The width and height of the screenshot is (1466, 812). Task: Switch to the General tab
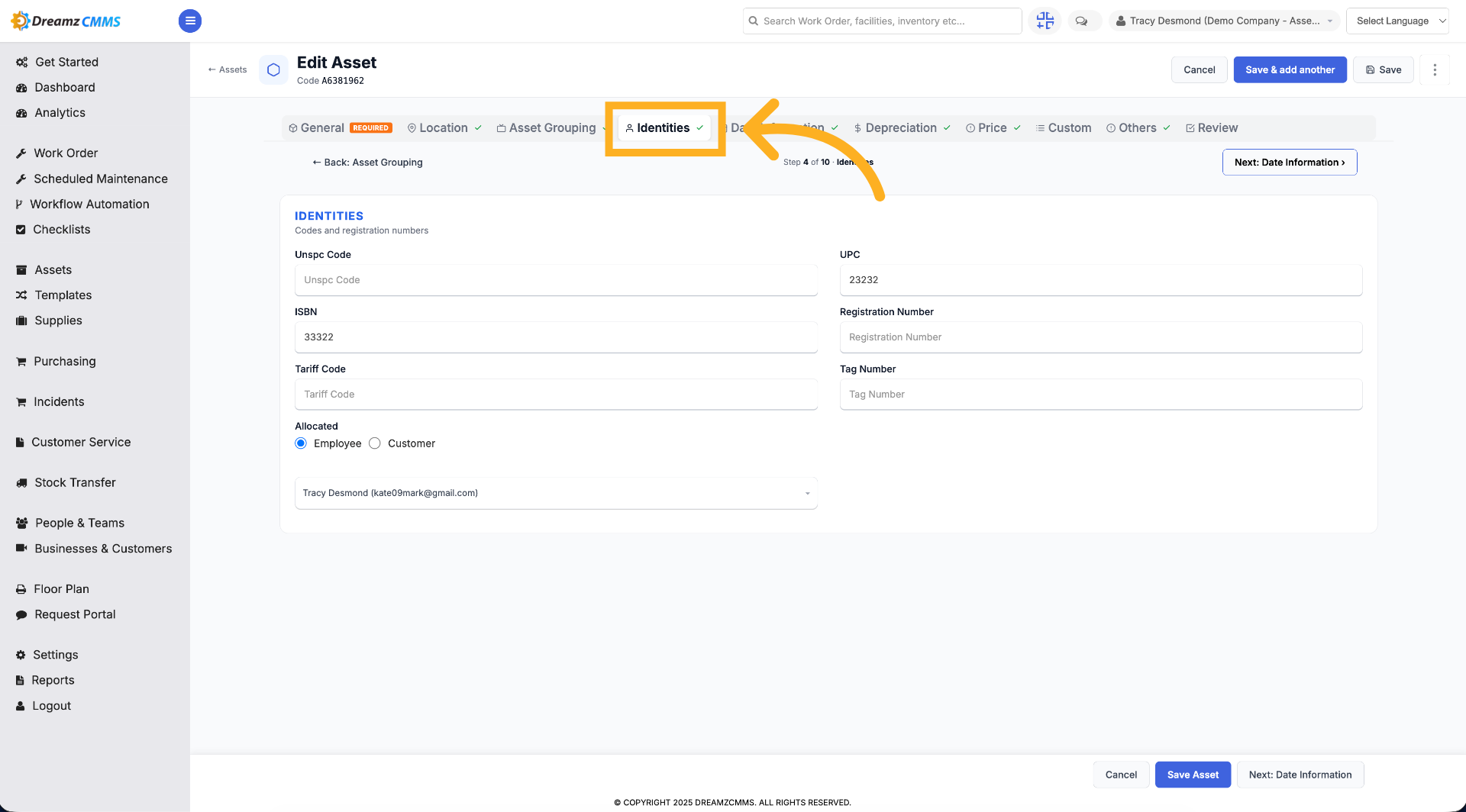coord(340,128)
